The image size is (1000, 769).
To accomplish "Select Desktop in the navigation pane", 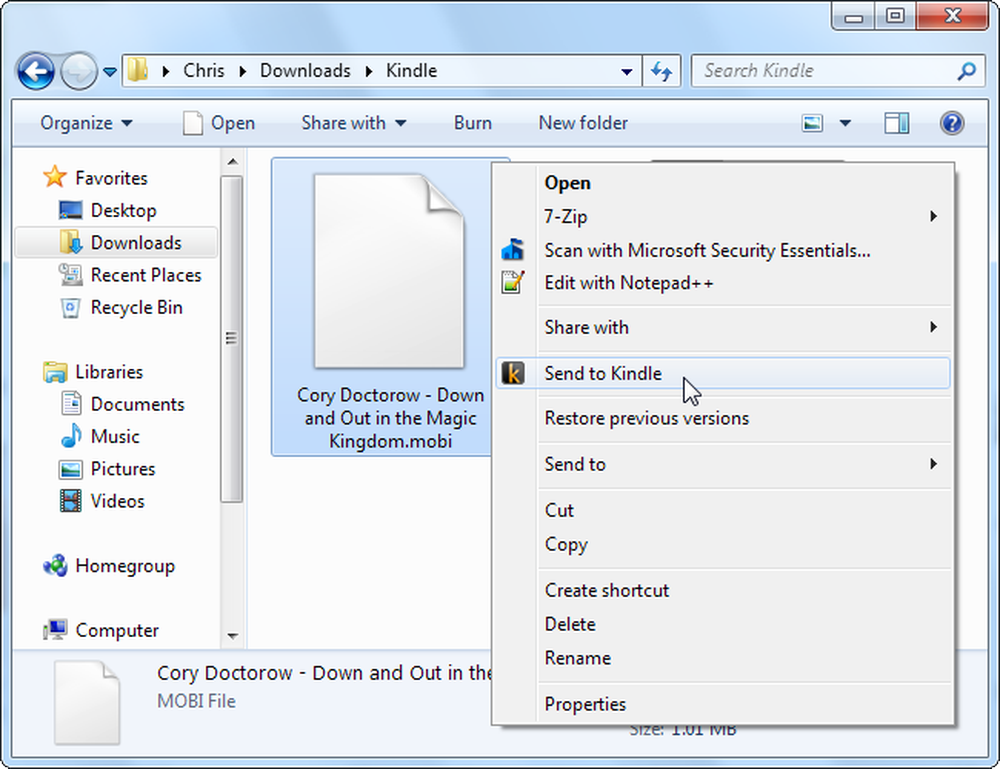I will [x=107, y=210].
